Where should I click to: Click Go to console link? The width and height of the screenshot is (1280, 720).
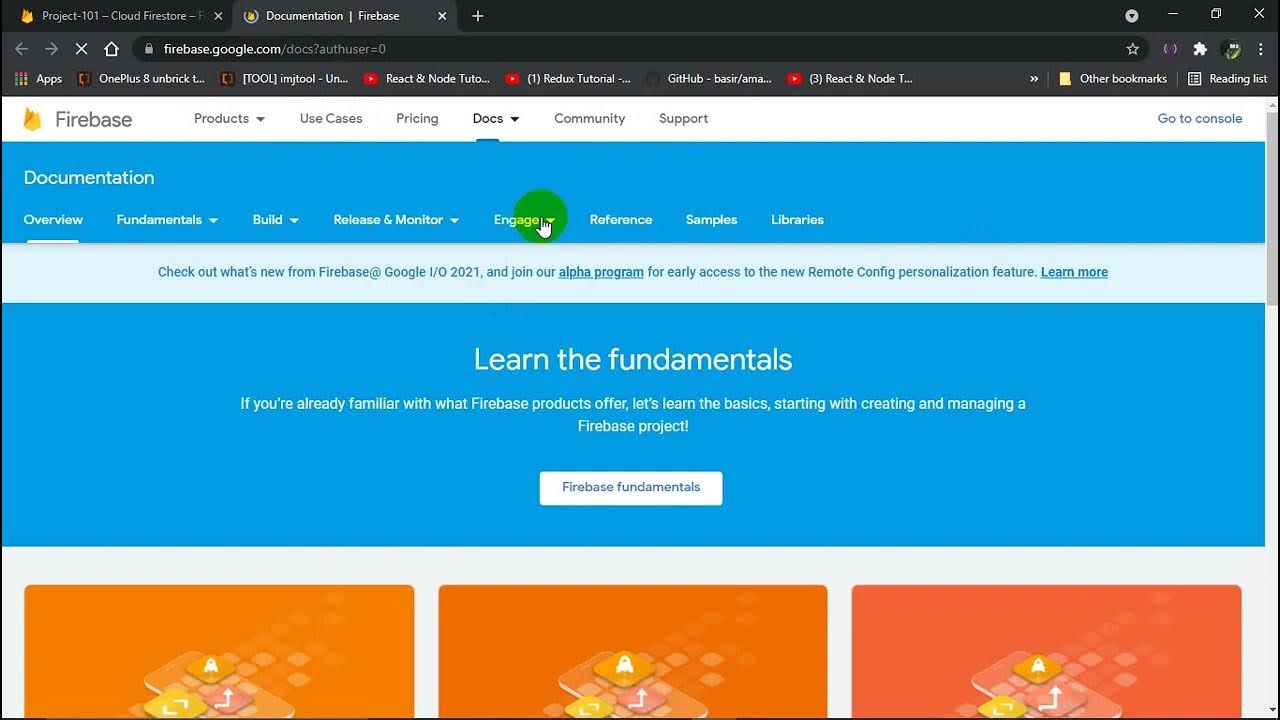(1200, 118)
